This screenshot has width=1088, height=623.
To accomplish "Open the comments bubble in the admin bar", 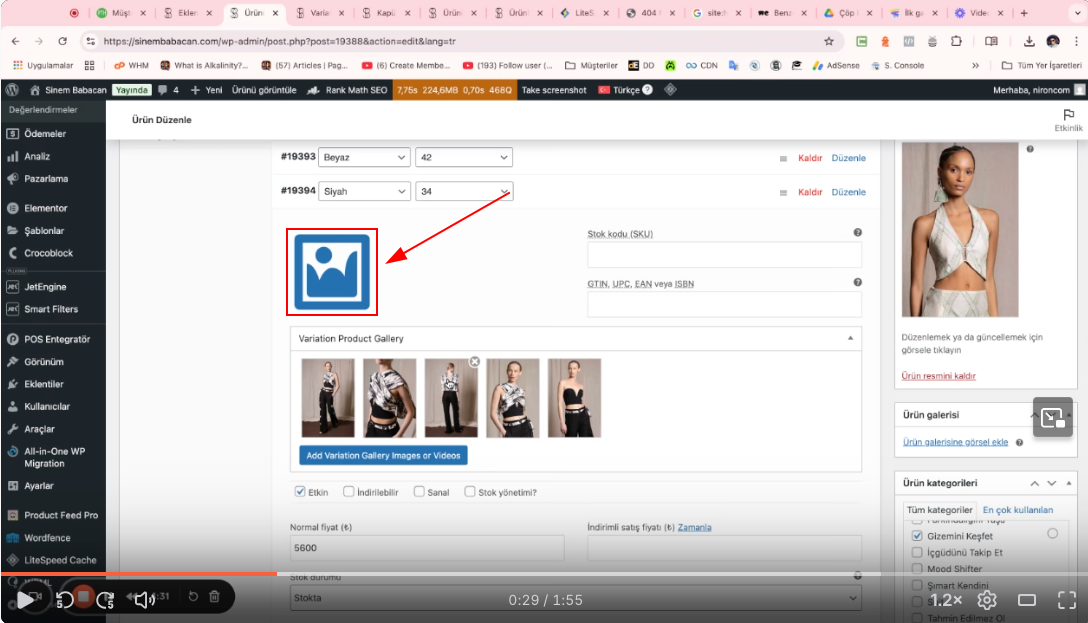I will pos(168,89).
